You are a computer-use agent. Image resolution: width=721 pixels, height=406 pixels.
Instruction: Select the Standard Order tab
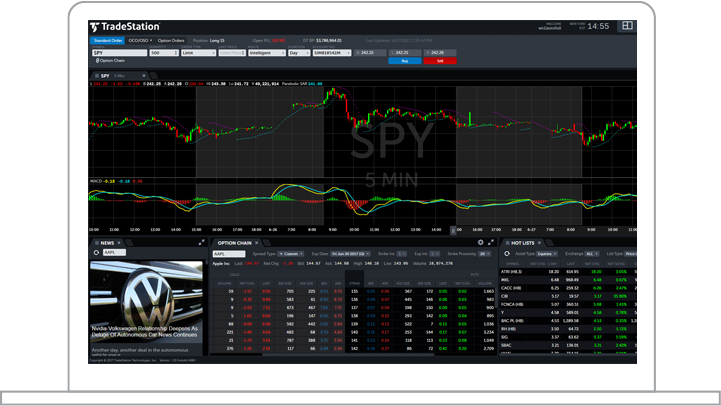pyautogui.click(x=108, y=40)
